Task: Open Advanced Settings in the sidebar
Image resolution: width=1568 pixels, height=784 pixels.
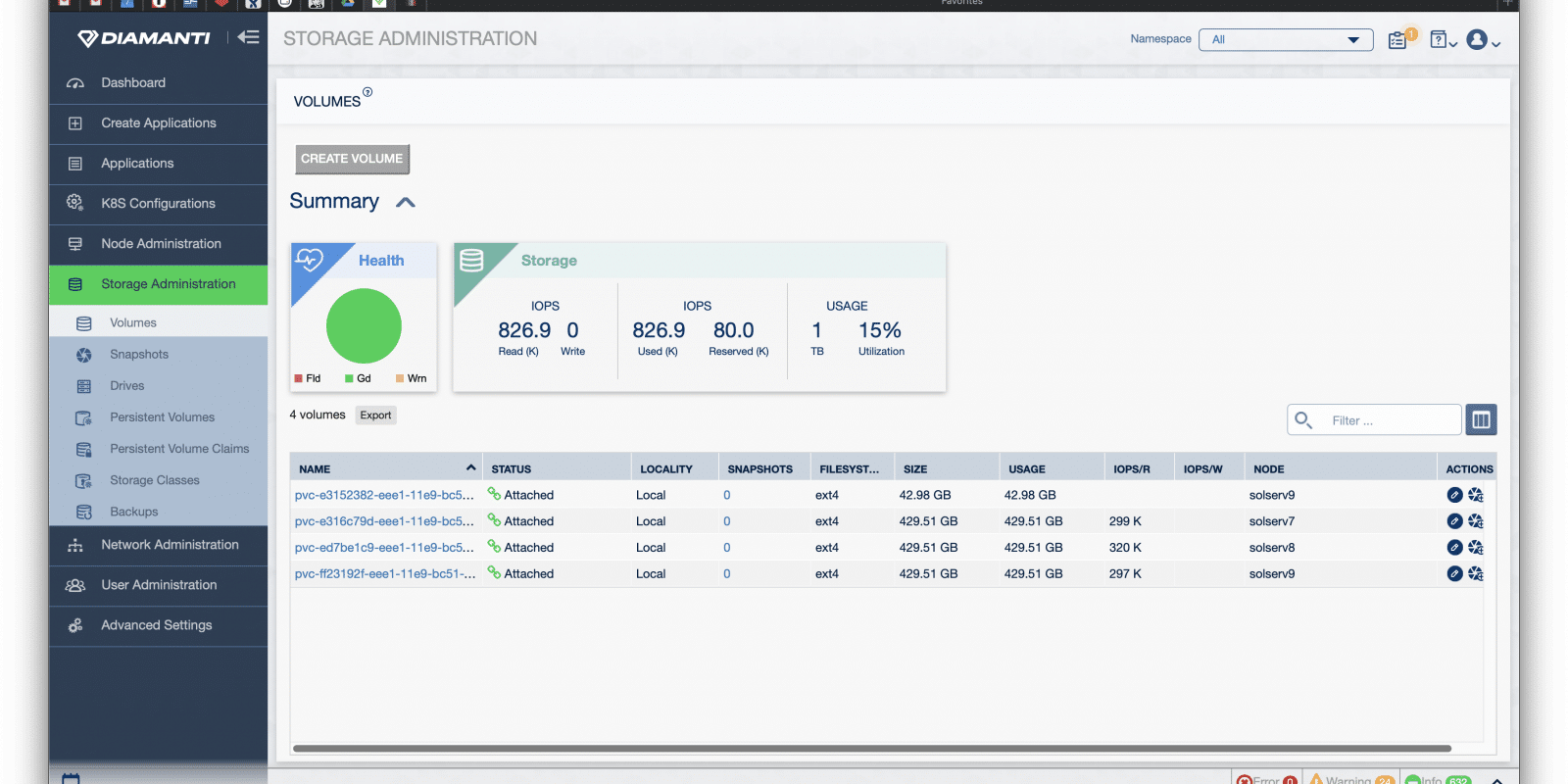Action: [x=159, y=625]
